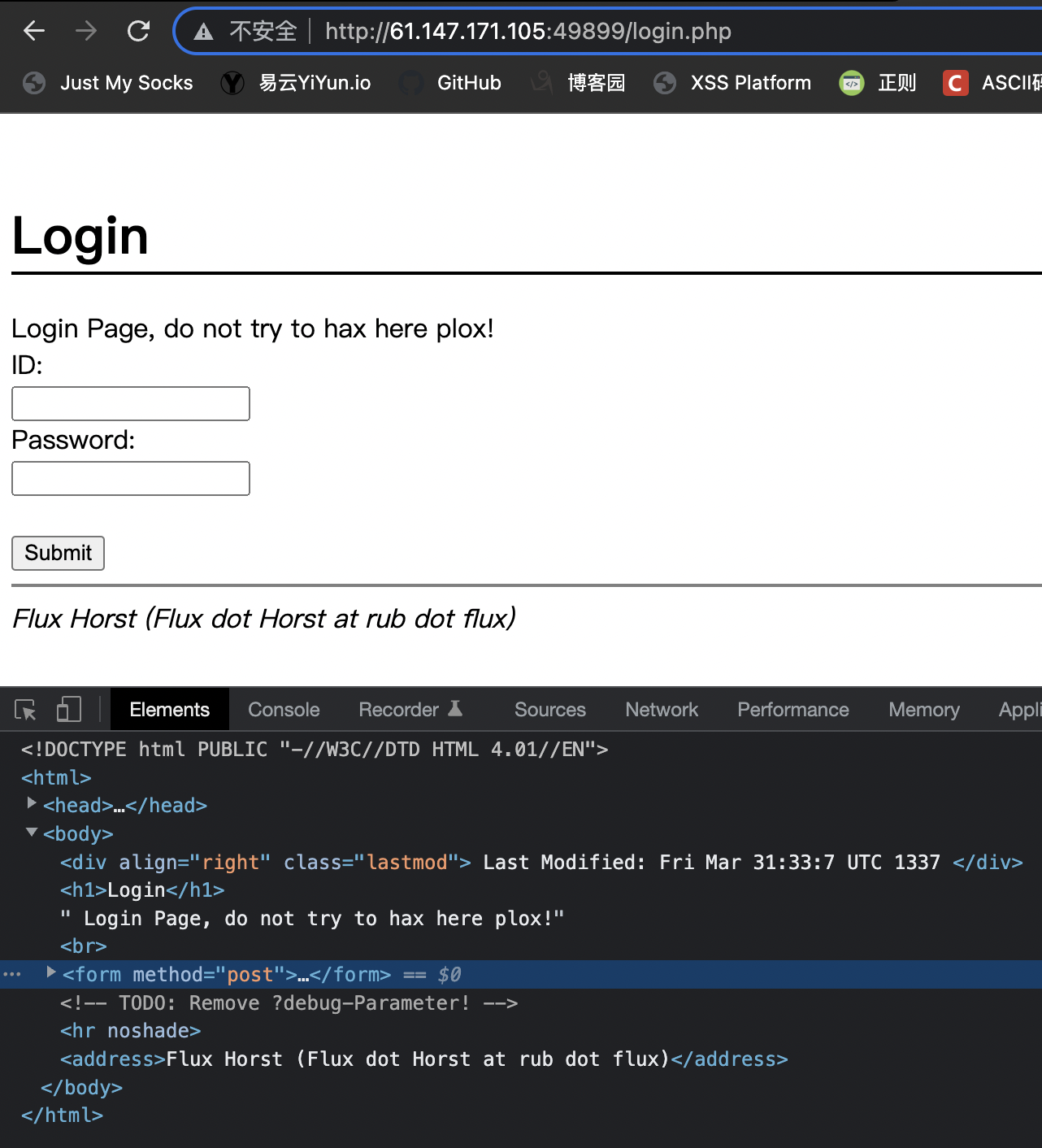Open the 正则 bookmark

coord(878,83)
